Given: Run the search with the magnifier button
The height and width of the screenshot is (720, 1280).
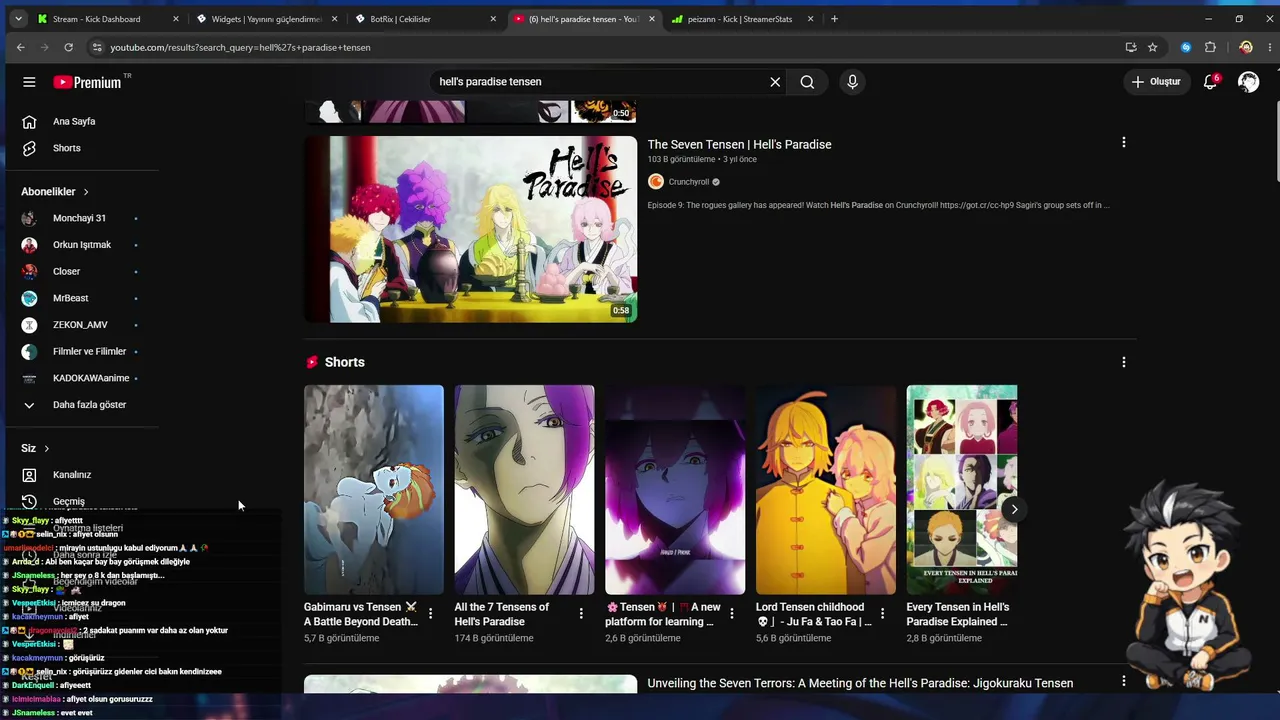Looking at the screenshot, I should tap(807, 82).
